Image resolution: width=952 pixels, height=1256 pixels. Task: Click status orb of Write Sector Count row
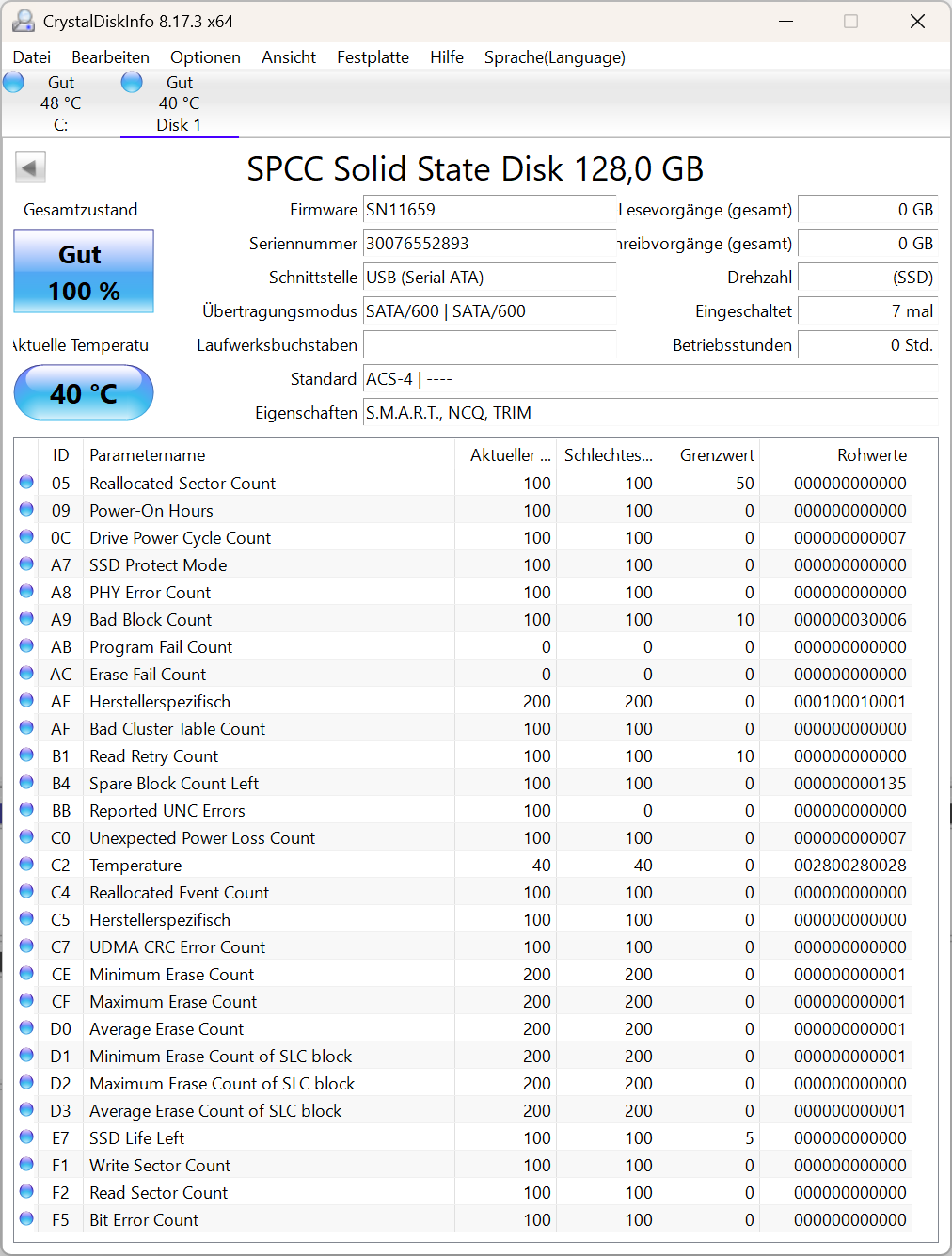[x=26, y=1165]
